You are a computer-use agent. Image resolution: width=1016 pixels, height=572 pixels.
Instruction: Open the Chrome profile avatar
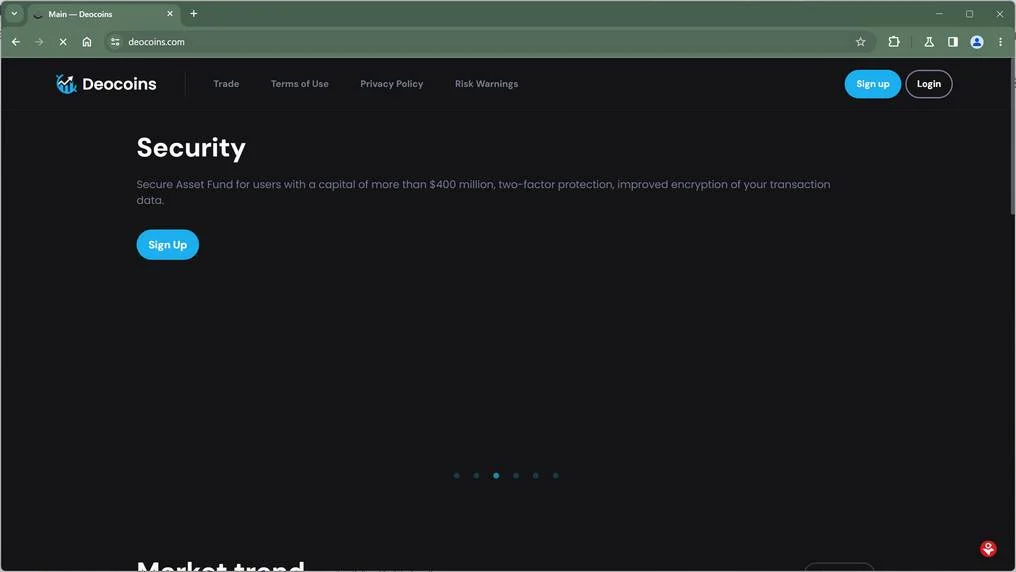coord(976,41)
